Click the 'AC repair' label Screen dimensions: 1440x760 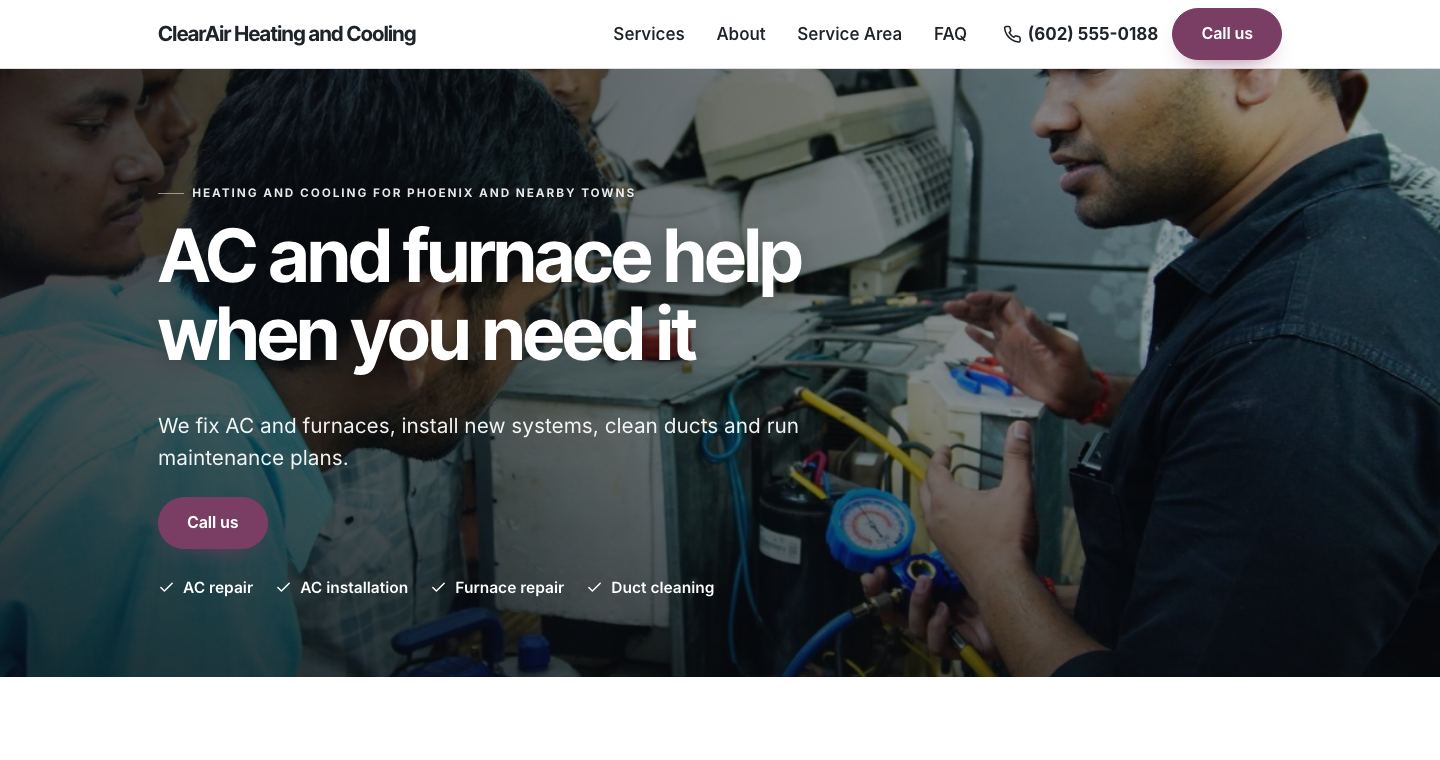pos(218,587)
